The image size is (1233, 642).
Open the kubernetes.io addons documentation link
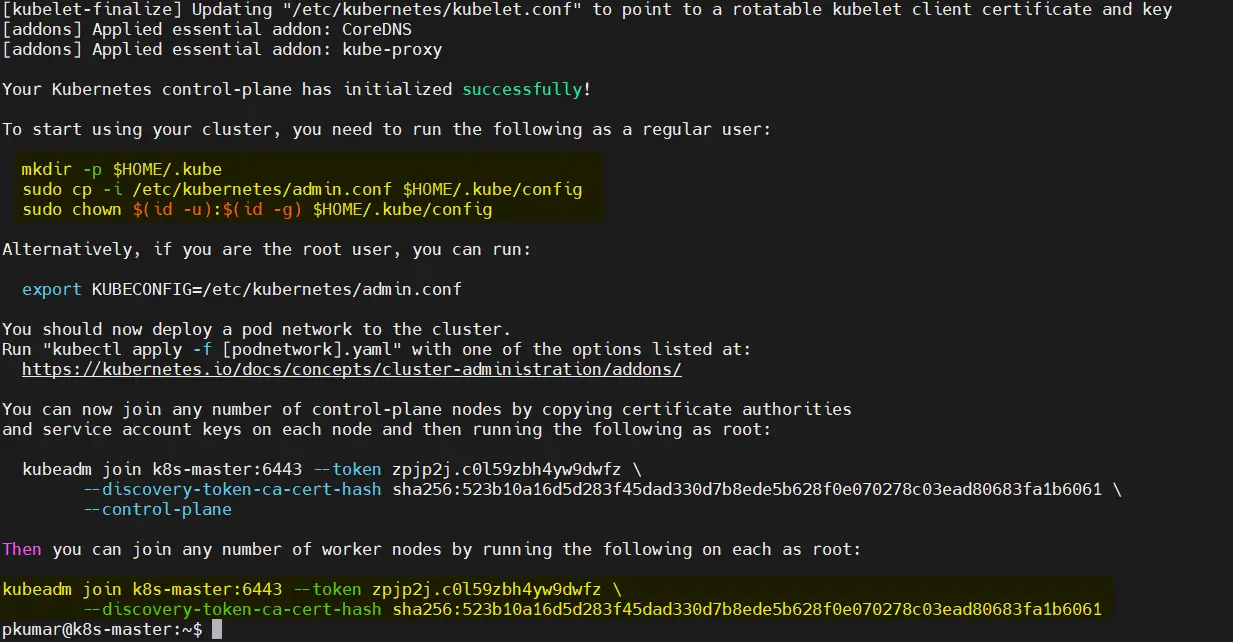click(x=352, y=369)
